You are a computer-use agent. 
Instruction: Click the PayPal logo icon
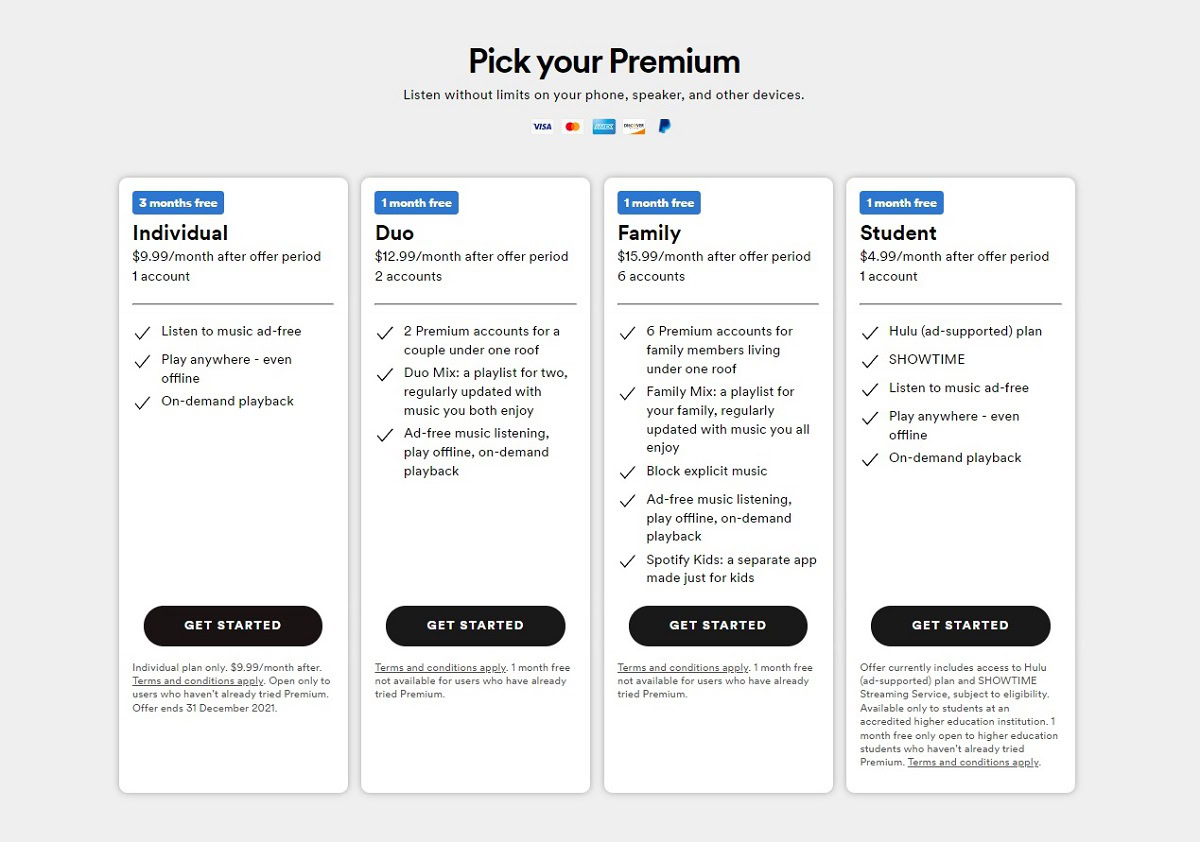(664, 126)
